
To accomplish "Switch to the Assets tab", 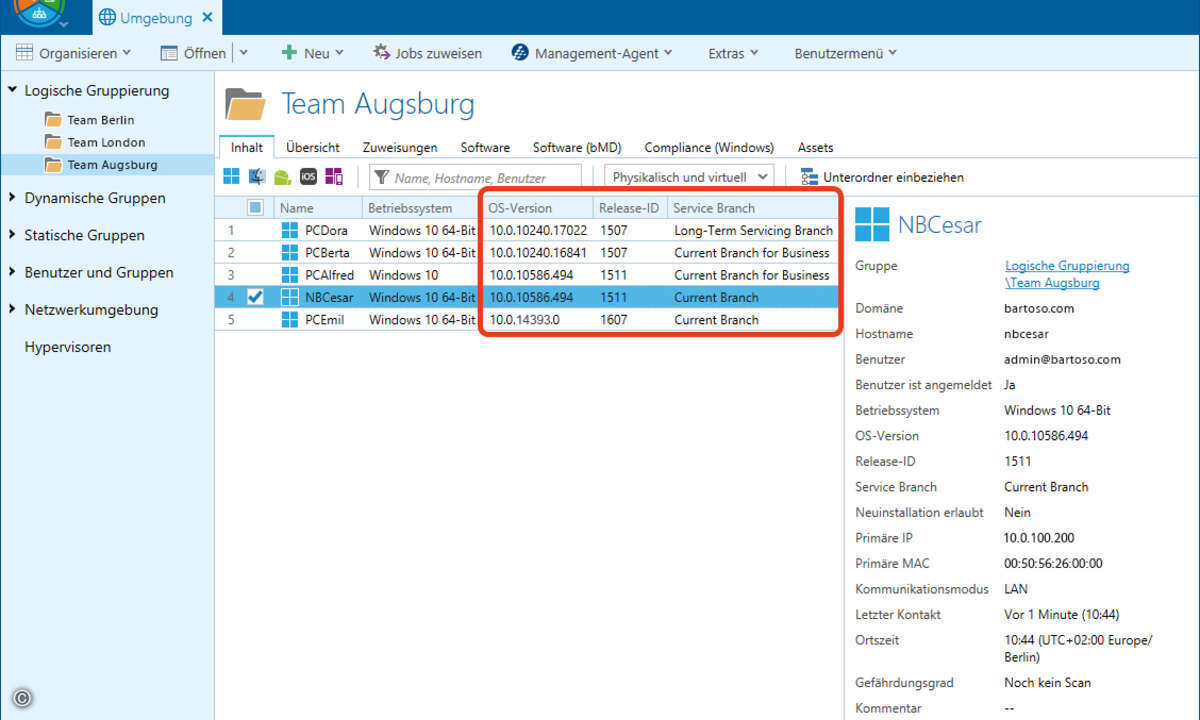I will (x=815, y=147).
